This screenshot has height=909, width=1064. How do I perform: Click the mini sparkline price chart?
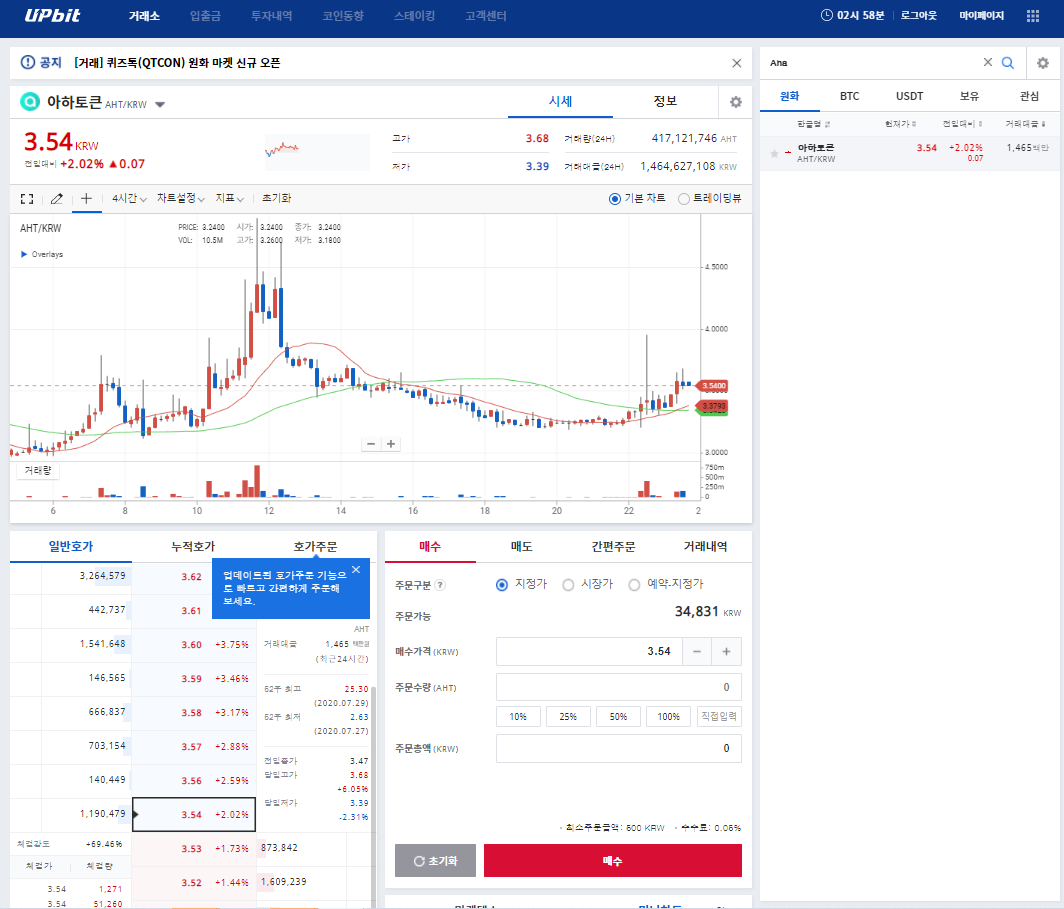317,151
